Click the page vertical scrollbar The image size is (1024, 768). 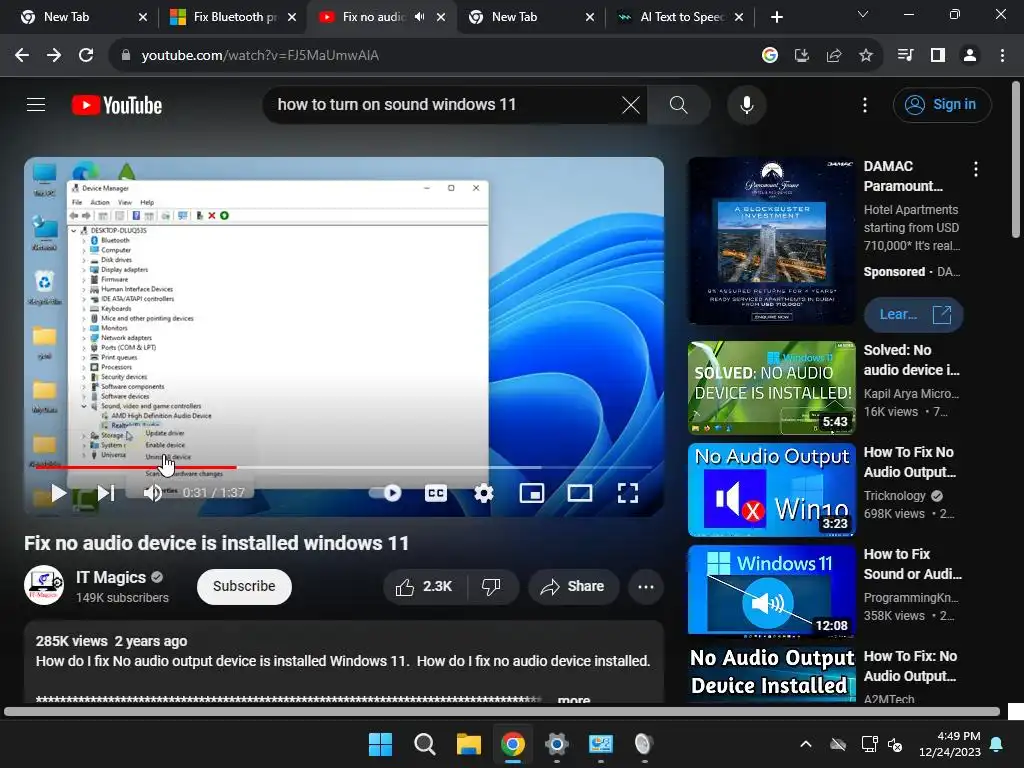click(1016, 160)
